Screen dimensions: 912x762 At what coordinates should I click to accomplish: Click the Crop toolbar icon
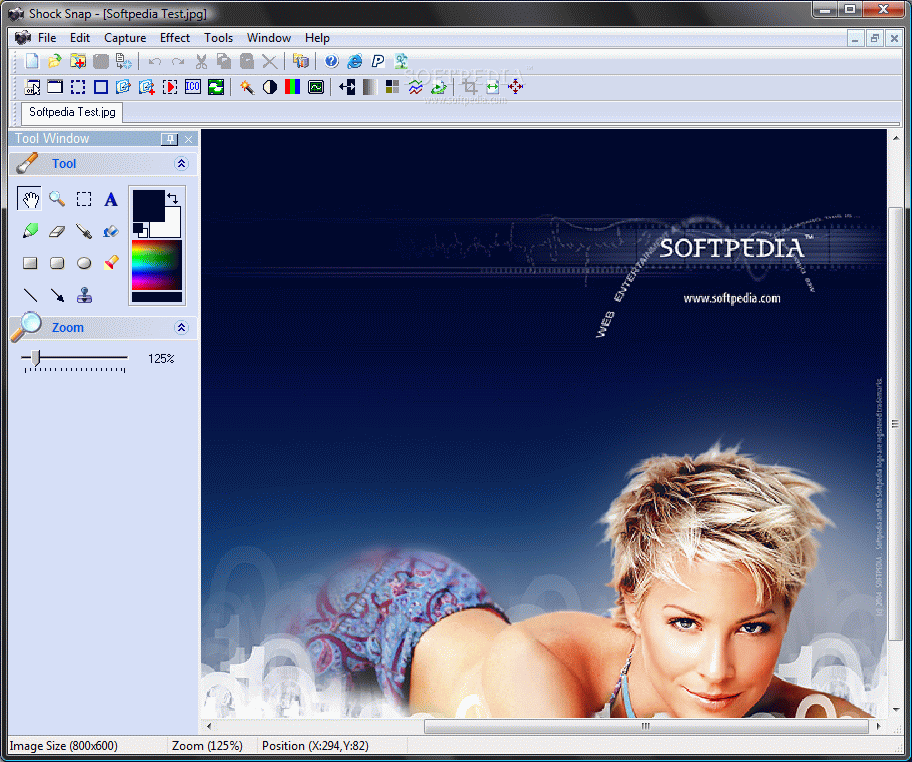point(470,87)
